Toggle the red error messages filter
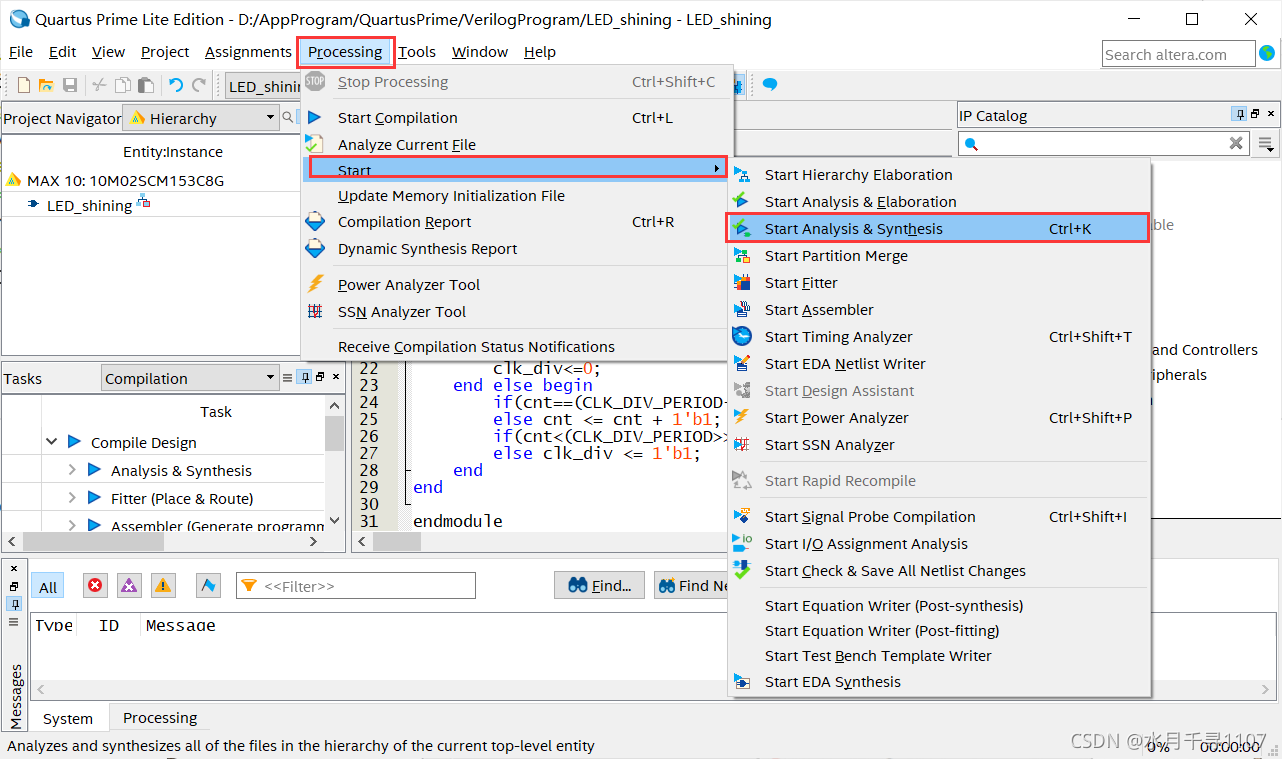The image size is (1282, 759). coord(95,586)
